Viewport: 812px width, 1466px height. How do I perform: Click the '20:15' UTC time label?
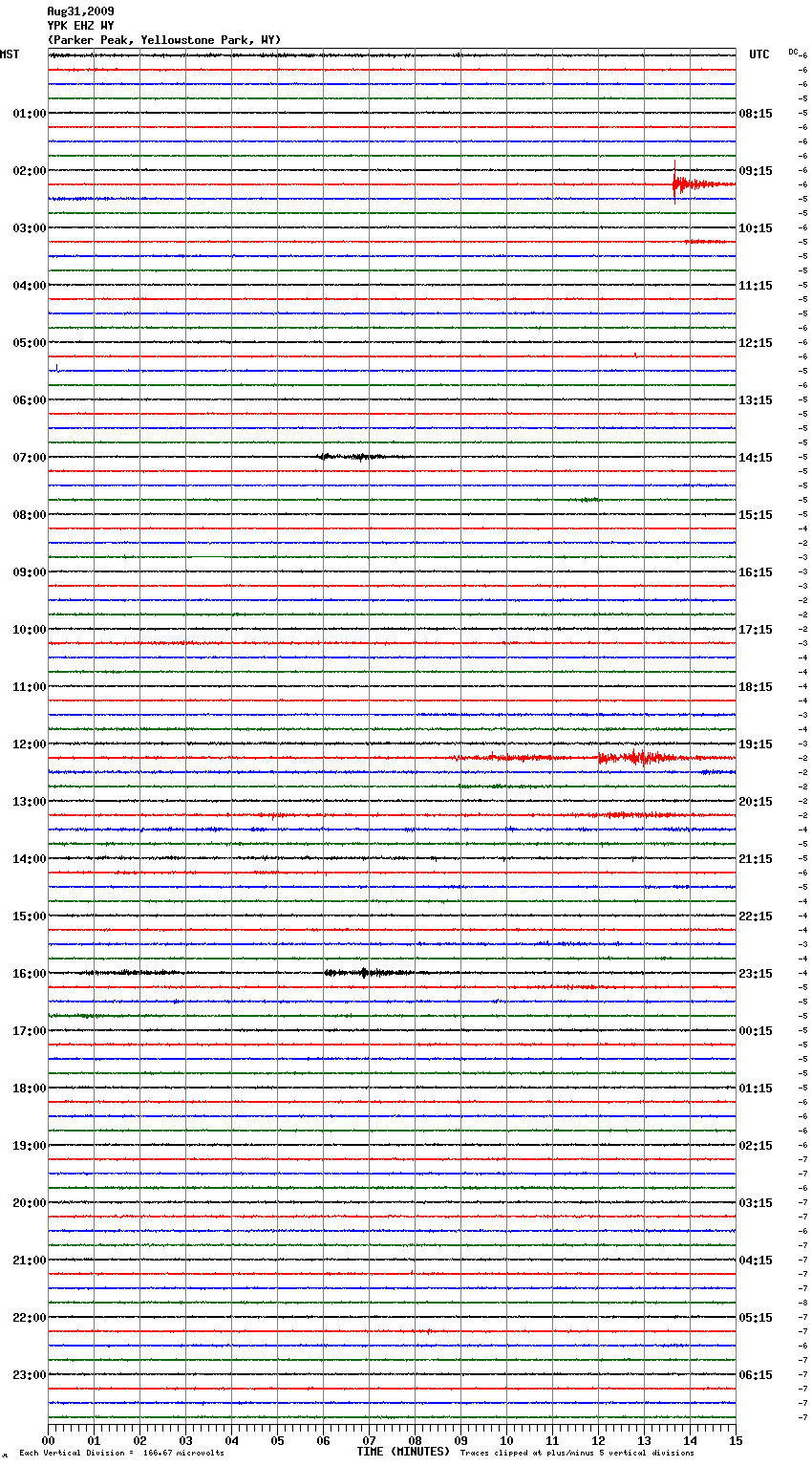(756, 802)
